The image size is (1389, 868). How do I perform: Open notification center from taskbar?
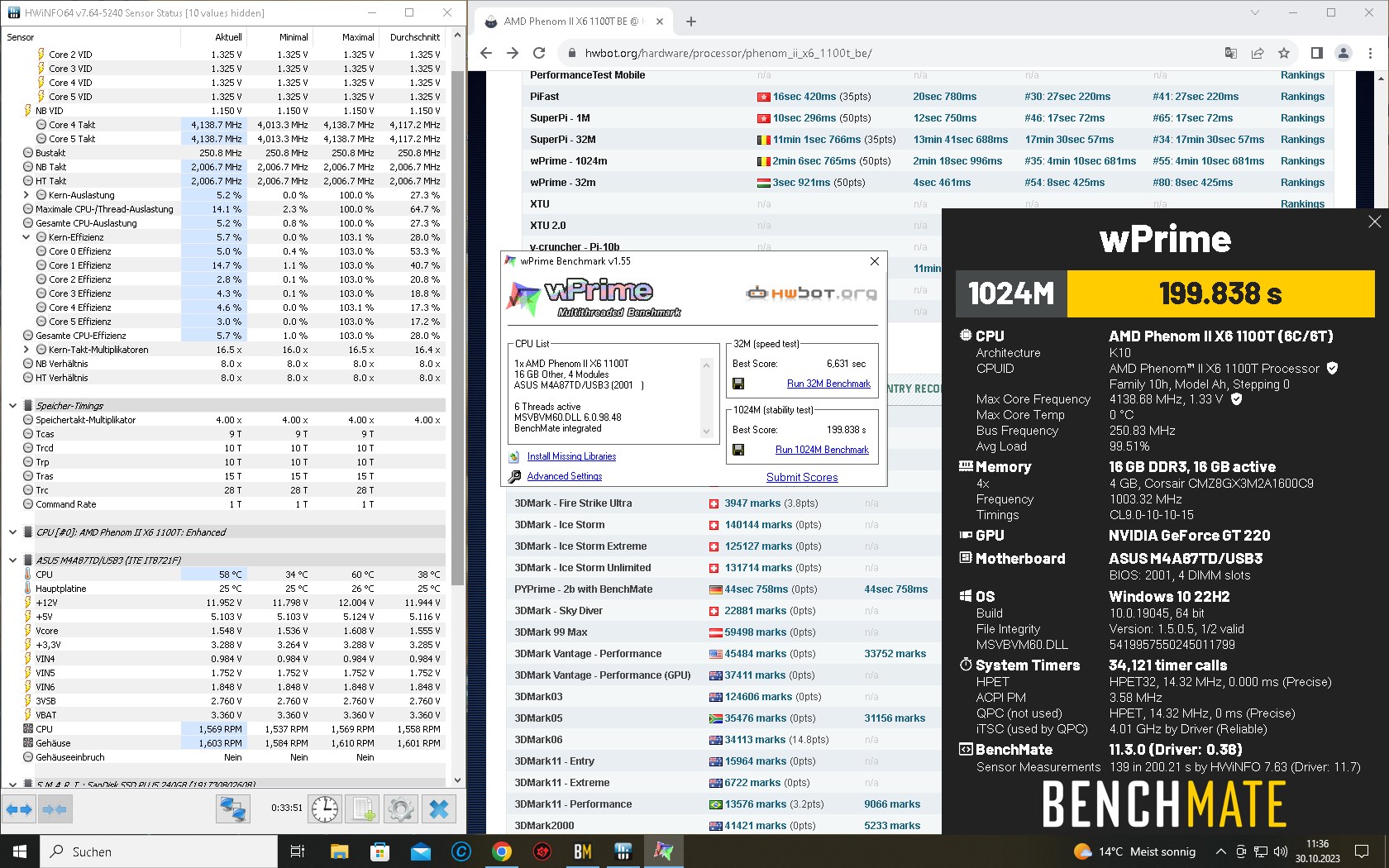[1362, 851]
